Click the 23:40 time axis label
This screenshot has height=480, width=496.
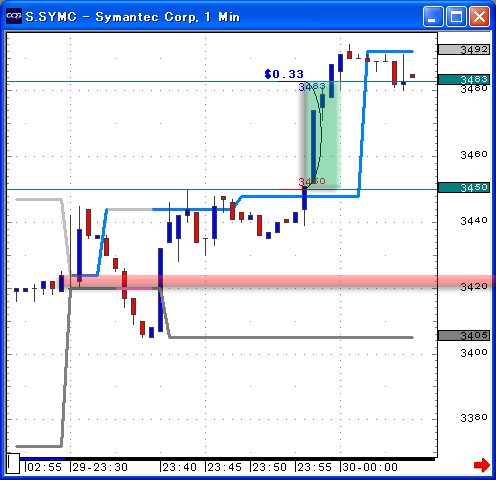pos(179,467)
